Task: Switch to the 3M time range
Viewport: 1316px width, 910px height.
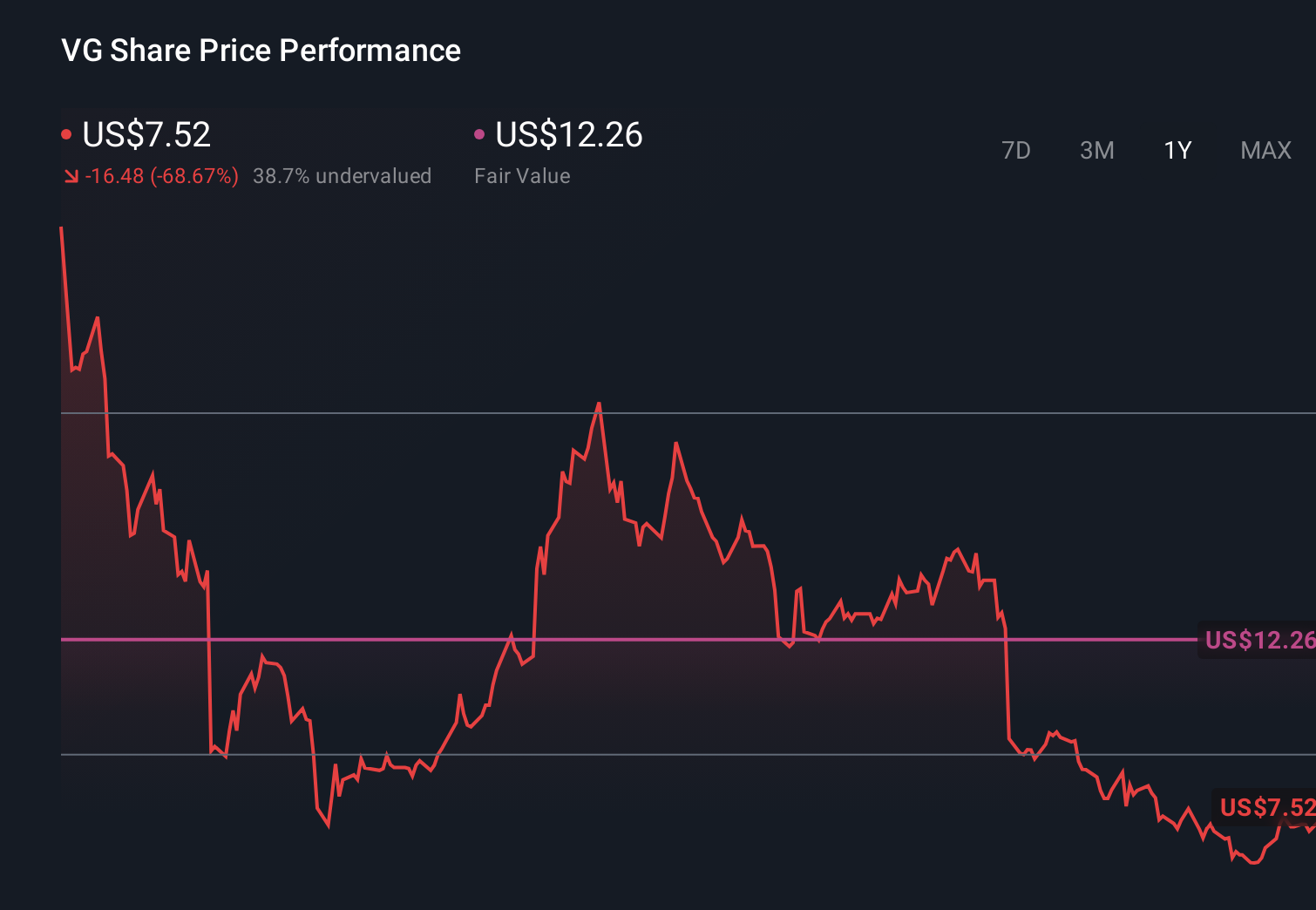Action: [1096, 150]
